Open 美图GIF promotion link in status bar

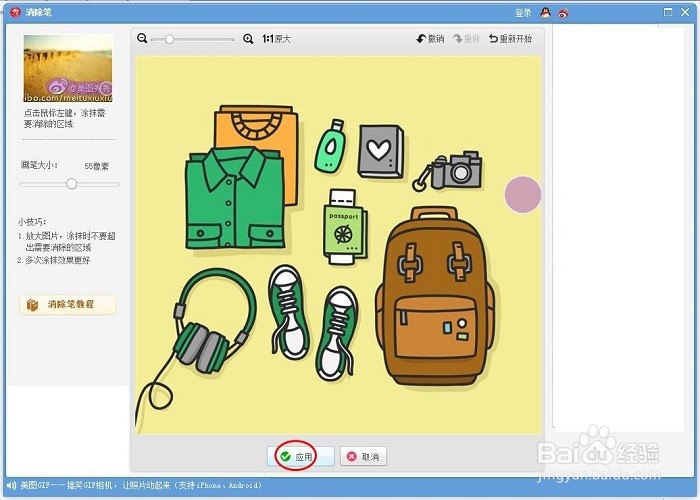(141, 485)
